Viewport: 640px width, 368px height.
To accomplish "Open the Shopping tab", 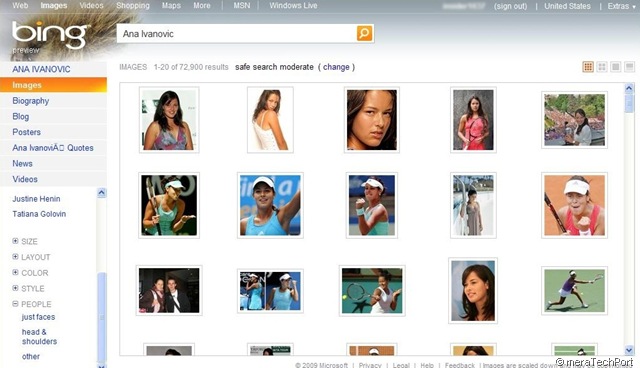I will (x=133, y=6).
